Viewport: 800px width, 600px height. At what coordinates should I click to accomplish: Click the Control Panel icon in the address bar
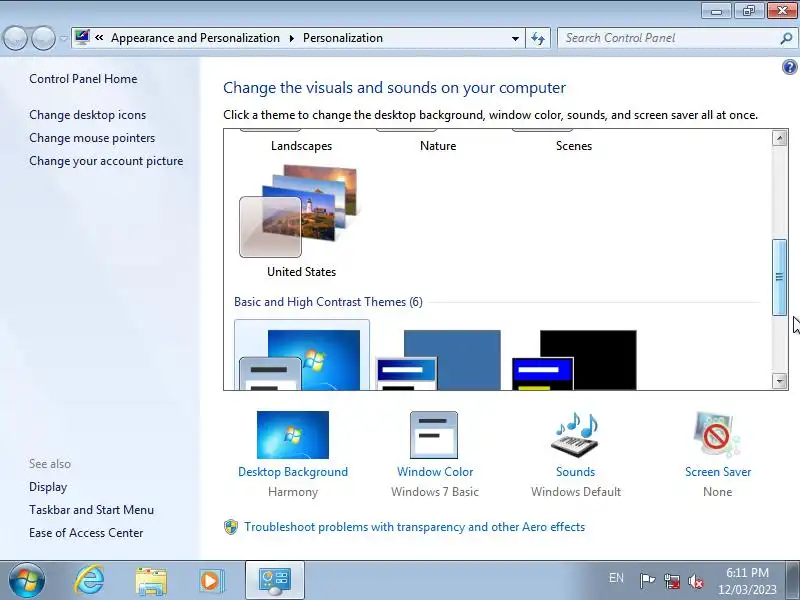click(x=82, y=37)
